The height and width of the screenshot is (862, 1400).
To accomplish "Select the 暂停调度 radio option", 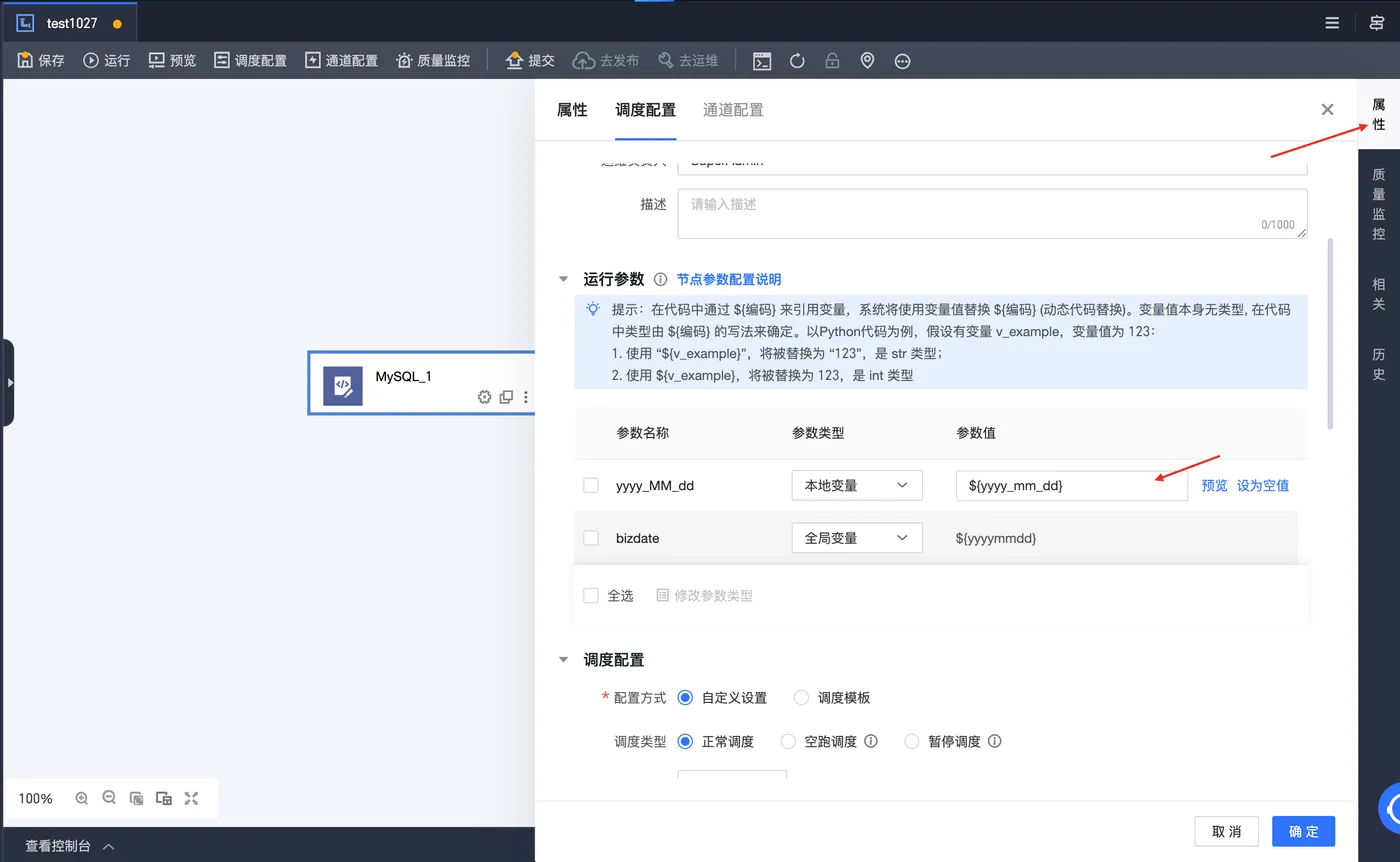I will [x=911, y=741].
